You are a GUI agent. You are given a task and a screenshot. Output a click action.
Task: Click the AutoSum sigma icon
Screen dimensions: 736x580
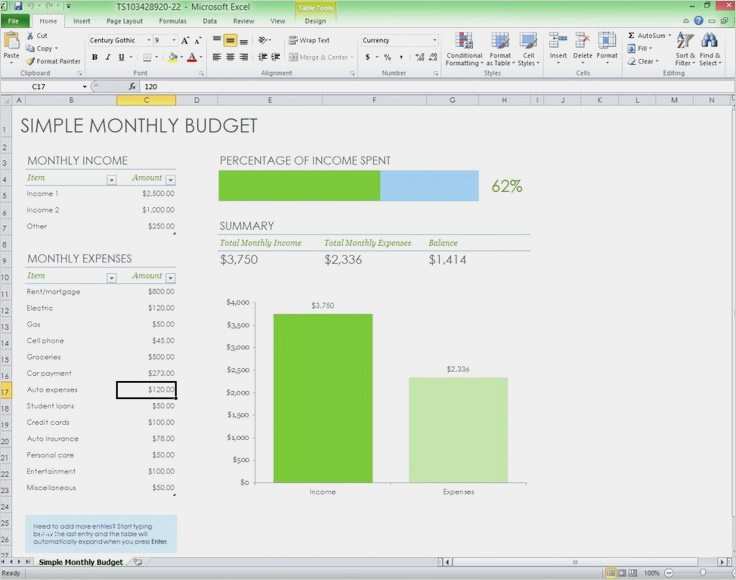pyautogui.click(x=631, y=36)
